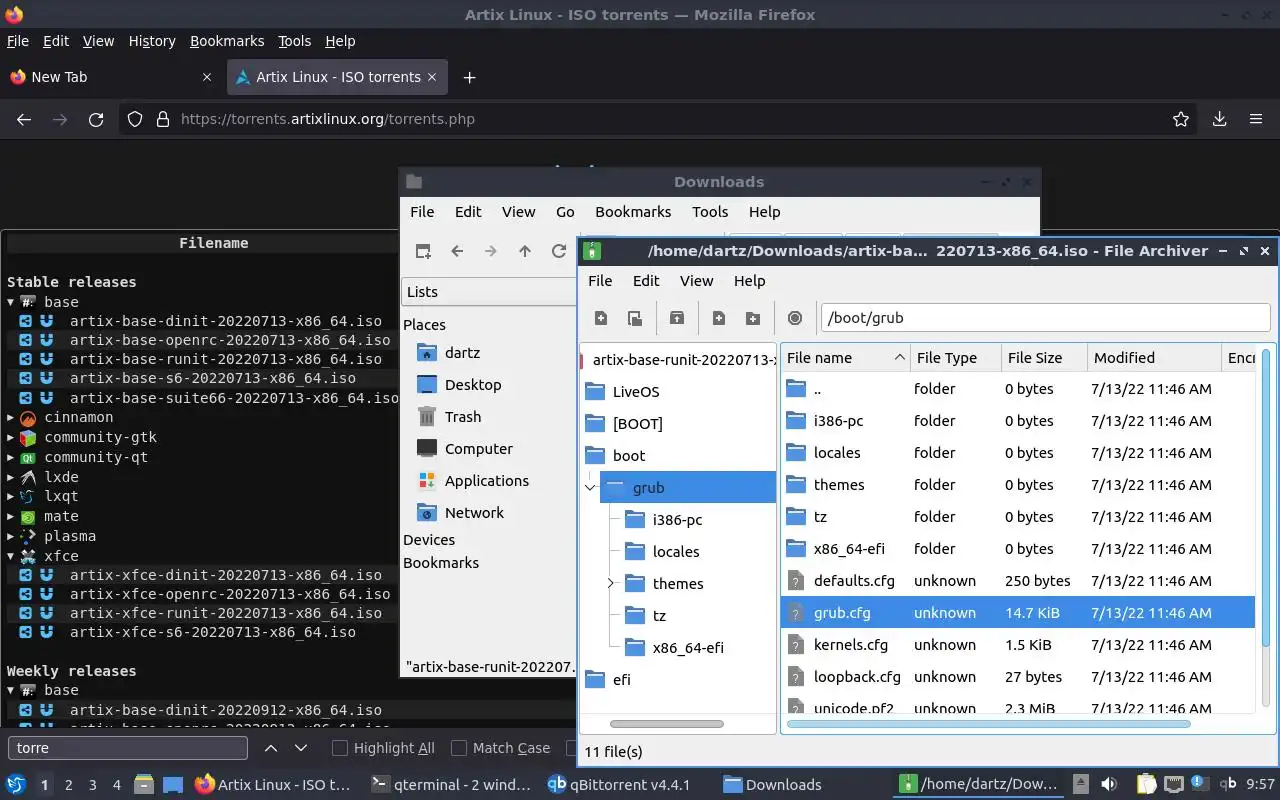Switch to qterminal in taskbar
The image size is (1280, 800).
point(452,784)
